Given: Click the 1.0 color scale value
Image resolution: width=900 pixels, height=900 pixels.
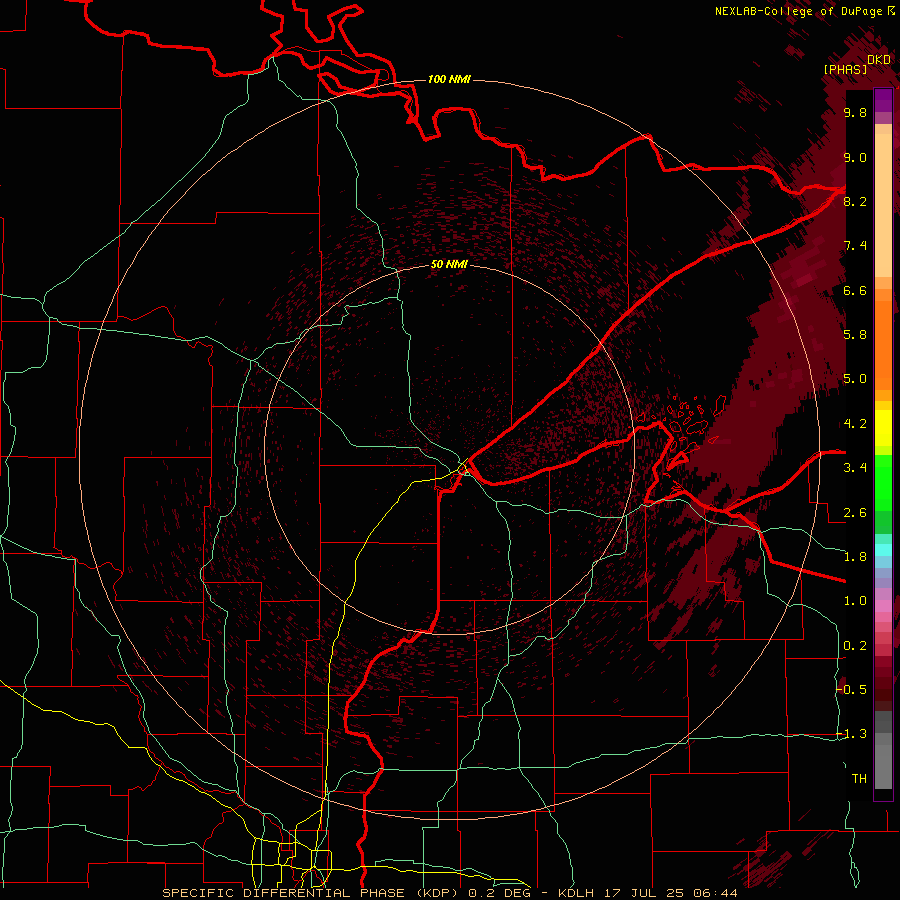Looking at the screenshot, I should 855,601.
